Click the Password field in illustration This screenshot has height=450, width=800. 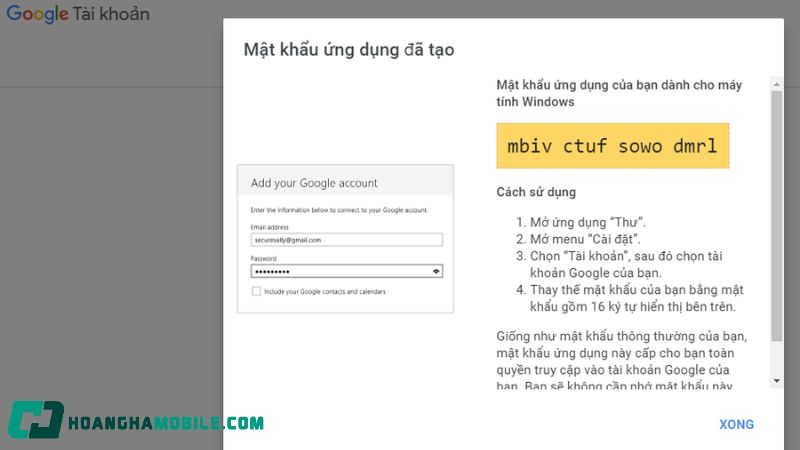(x=346, y=271)
